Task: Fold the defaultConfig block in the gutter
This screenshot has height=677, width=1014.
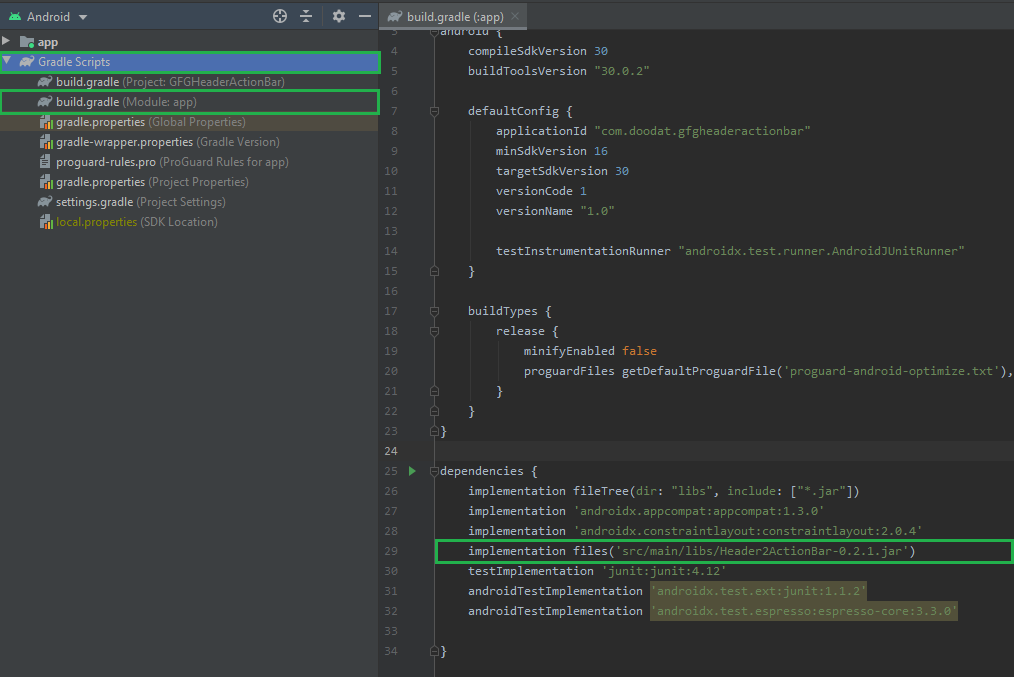Action: (434, 111)
